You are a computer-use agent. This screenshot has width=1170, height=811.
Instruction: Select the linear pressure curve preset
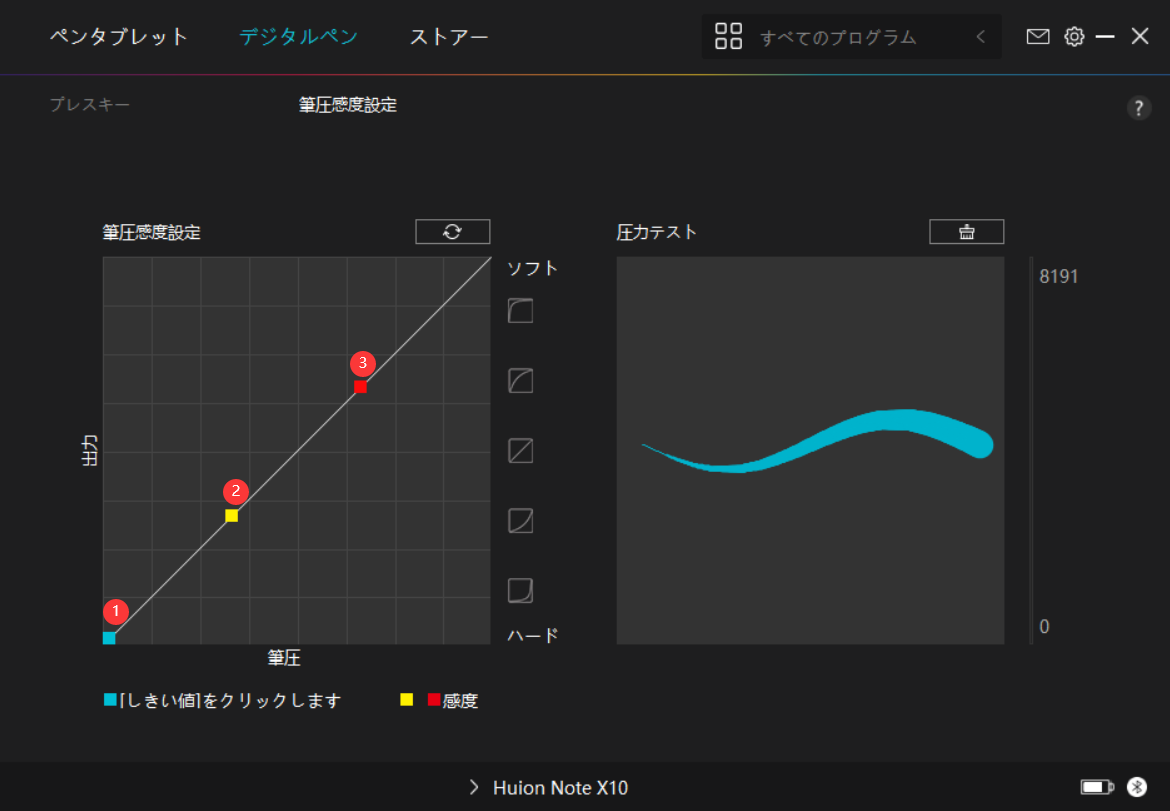(520, 451)
